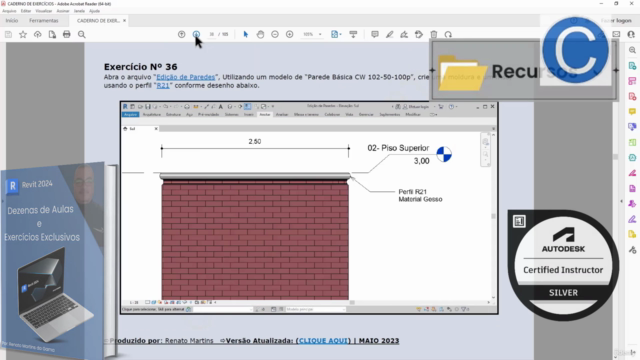Screen dimensions: 640x360
Task: Open the account profile icon
Action: tap(631, 34)
